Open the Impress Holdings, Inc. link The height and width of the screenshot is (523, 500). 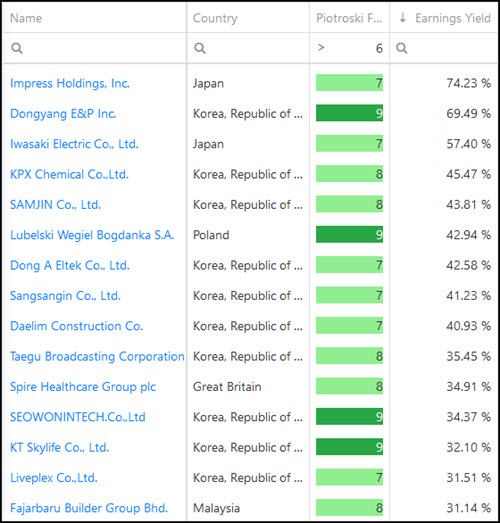pos(70,83)
